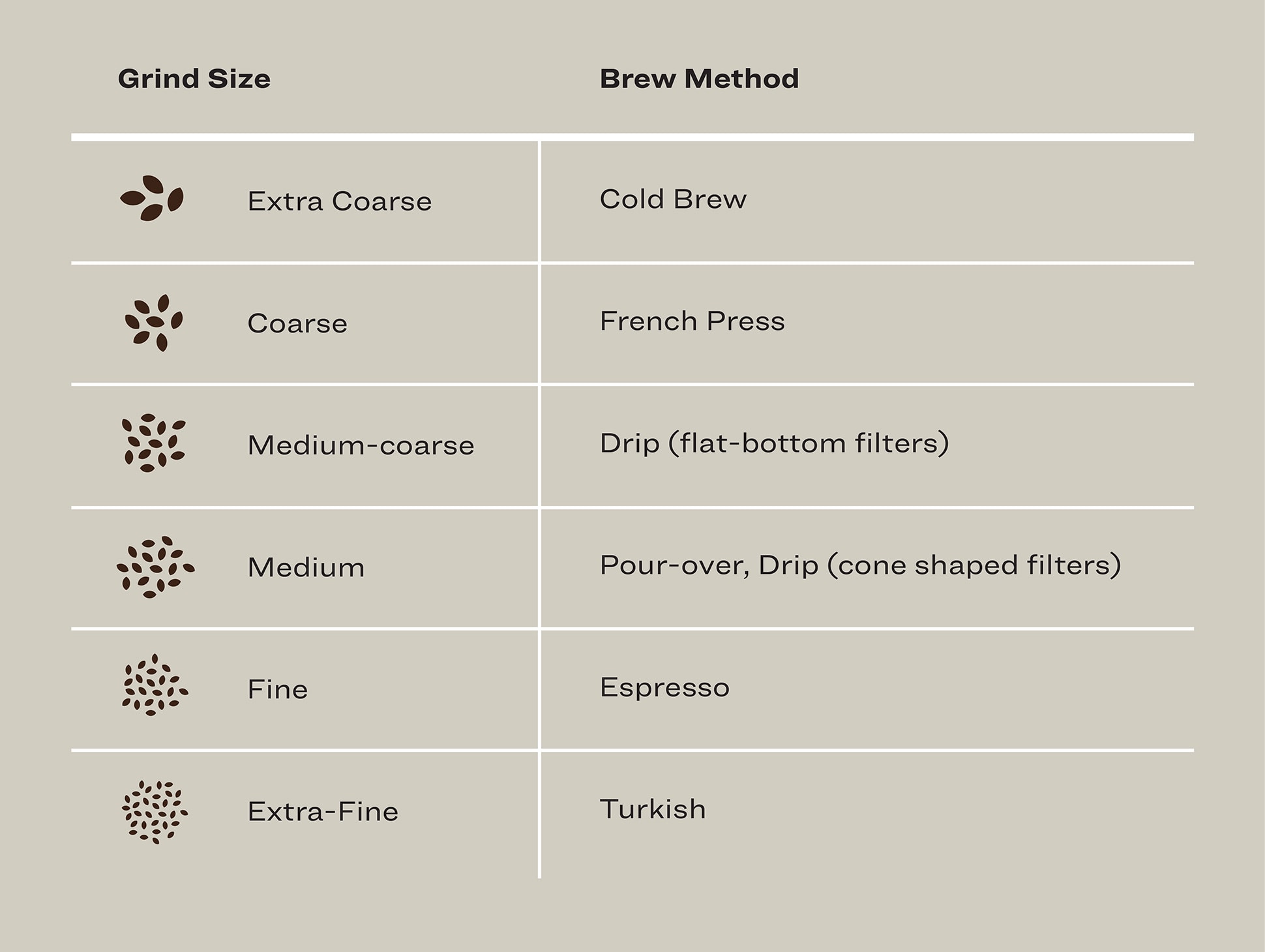
Task: Select the Espresso brew method
Action: coord(664,687)
